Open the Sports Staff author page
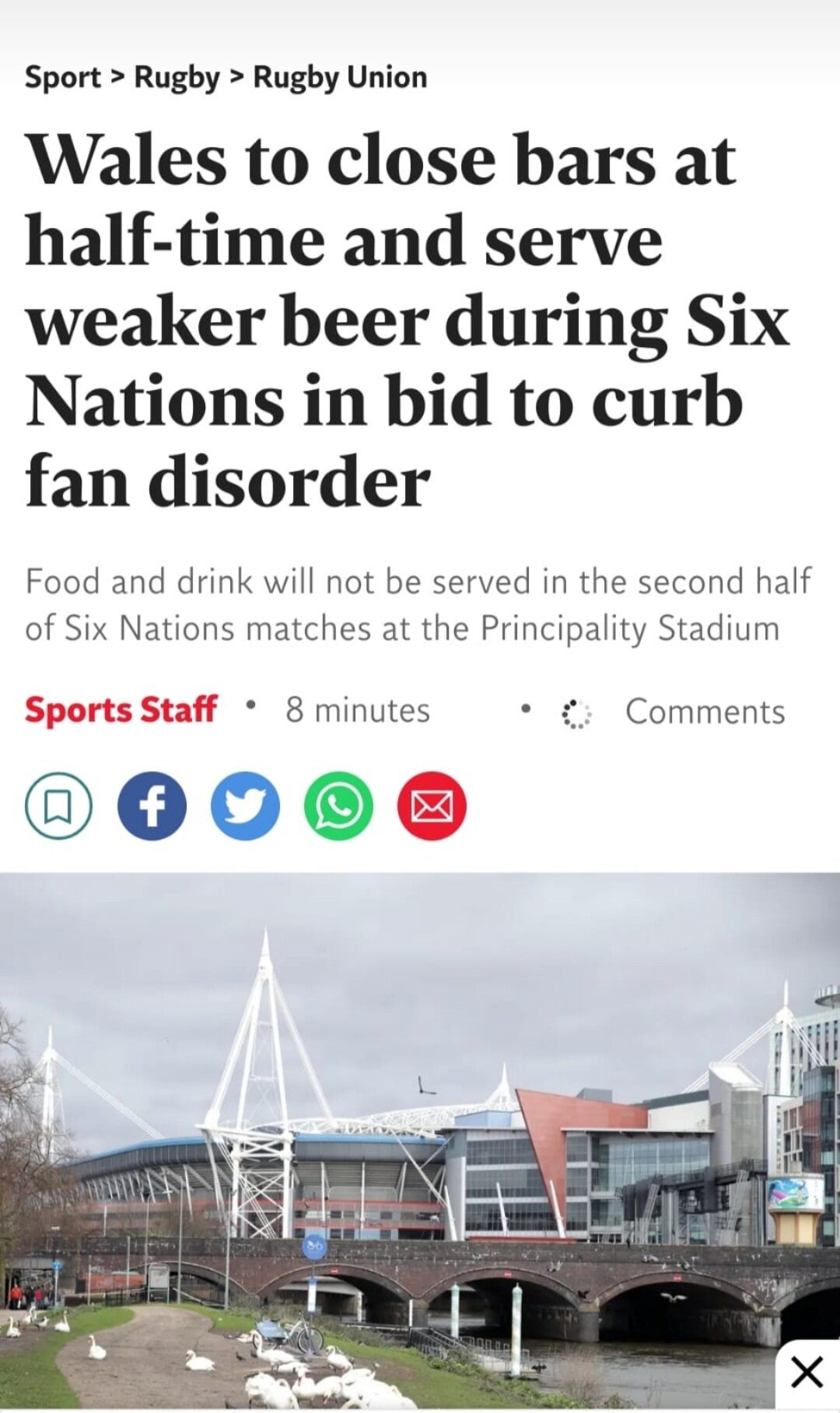Screen dimensions: 840x1413 121,710
